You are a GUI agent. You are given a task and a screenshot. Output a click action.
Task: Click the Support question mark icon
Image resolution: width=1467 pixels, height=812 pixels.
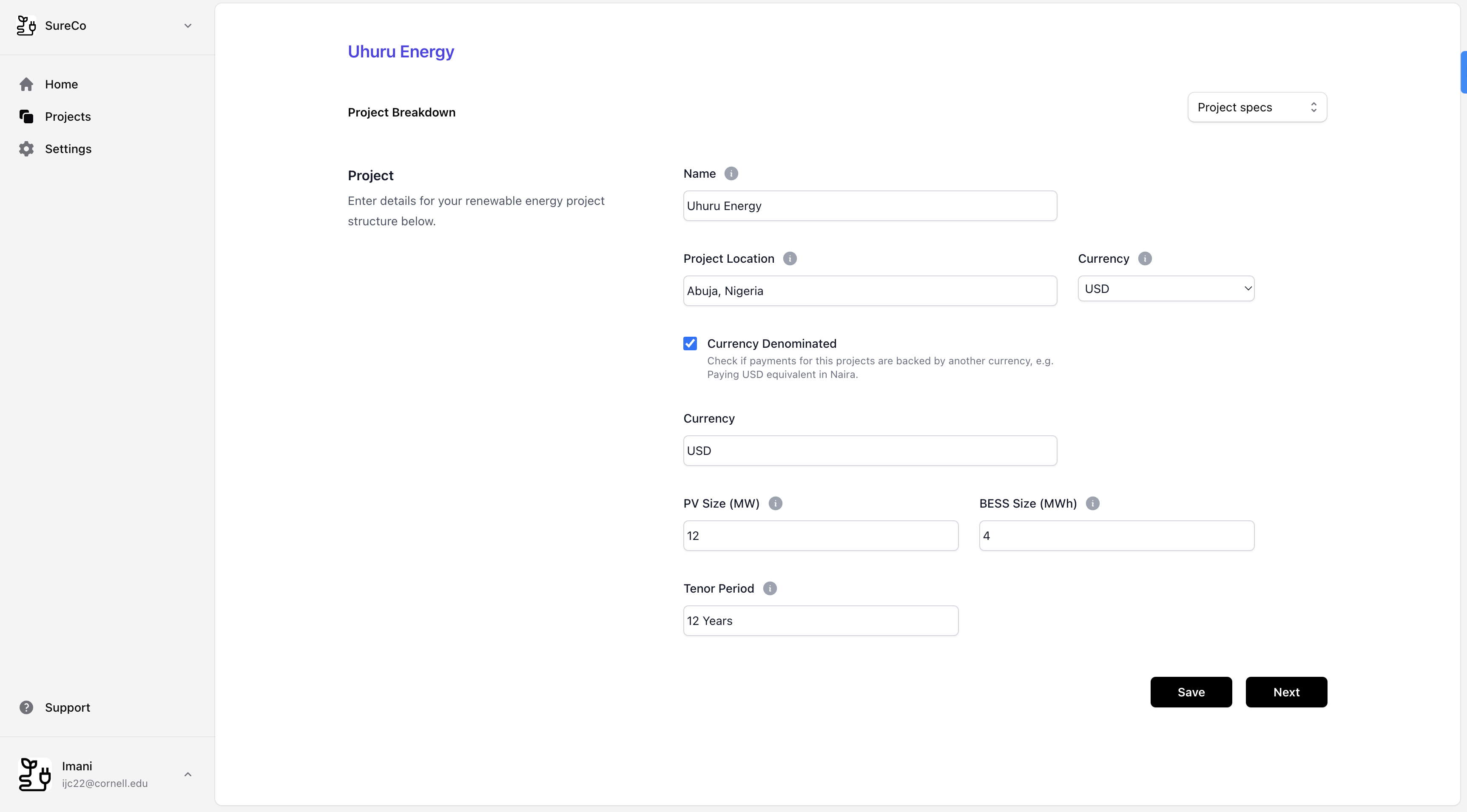26,707
